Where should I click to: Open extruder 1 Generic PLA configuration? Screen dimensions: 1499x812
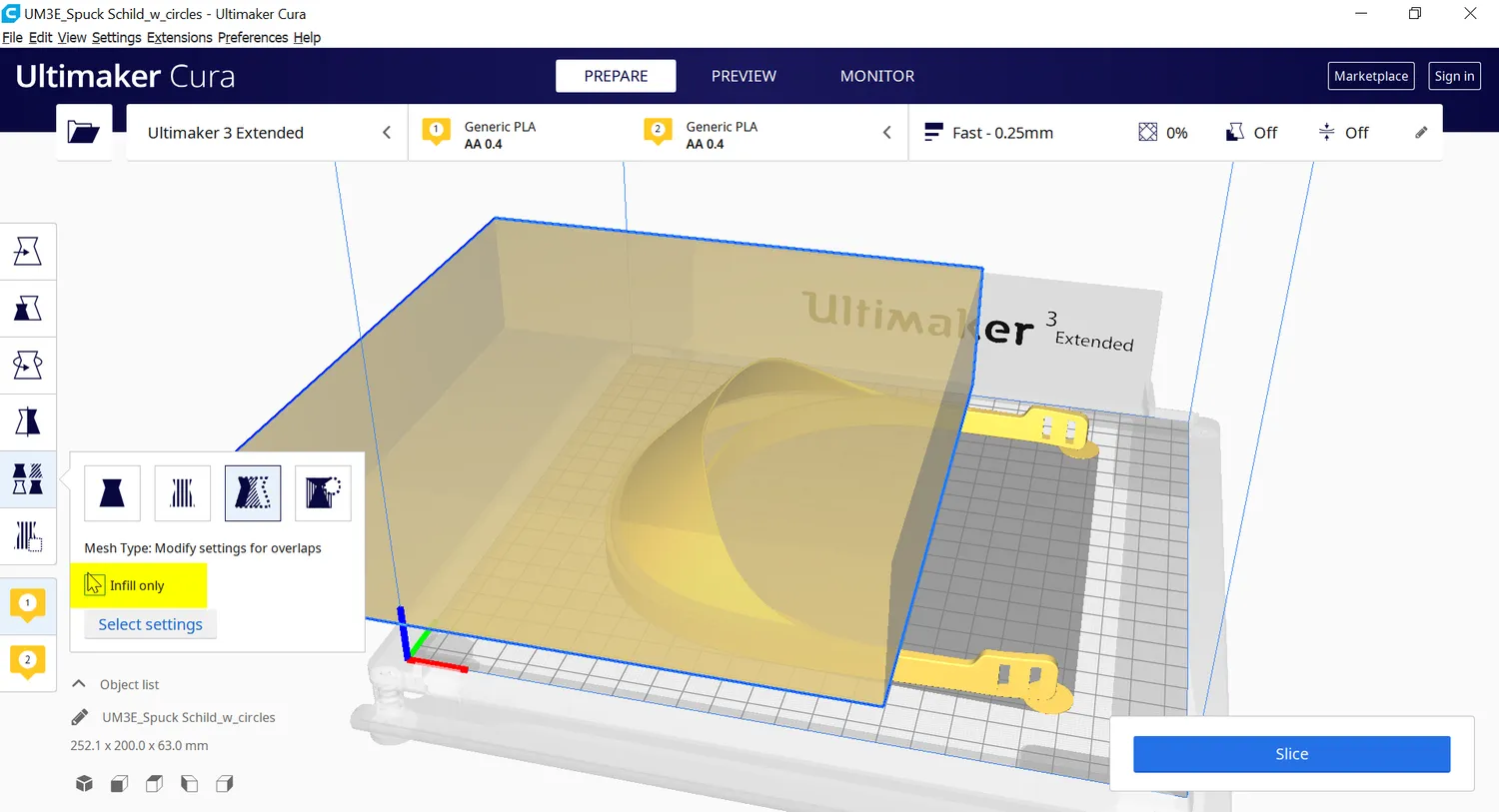[x=480, y=134]
